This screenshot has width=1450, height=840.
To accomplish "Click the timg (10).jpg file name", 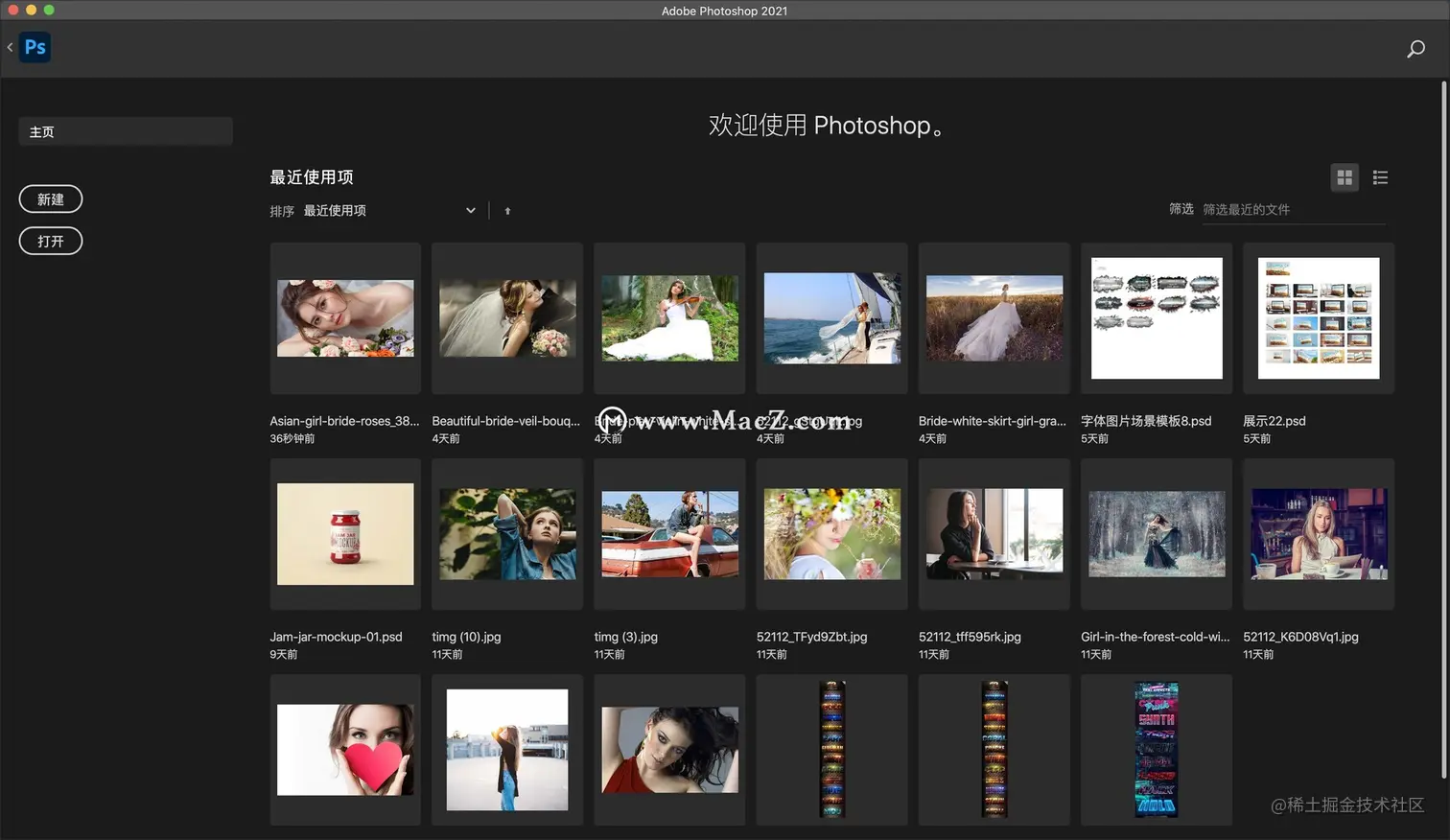I will coord(466,637).
